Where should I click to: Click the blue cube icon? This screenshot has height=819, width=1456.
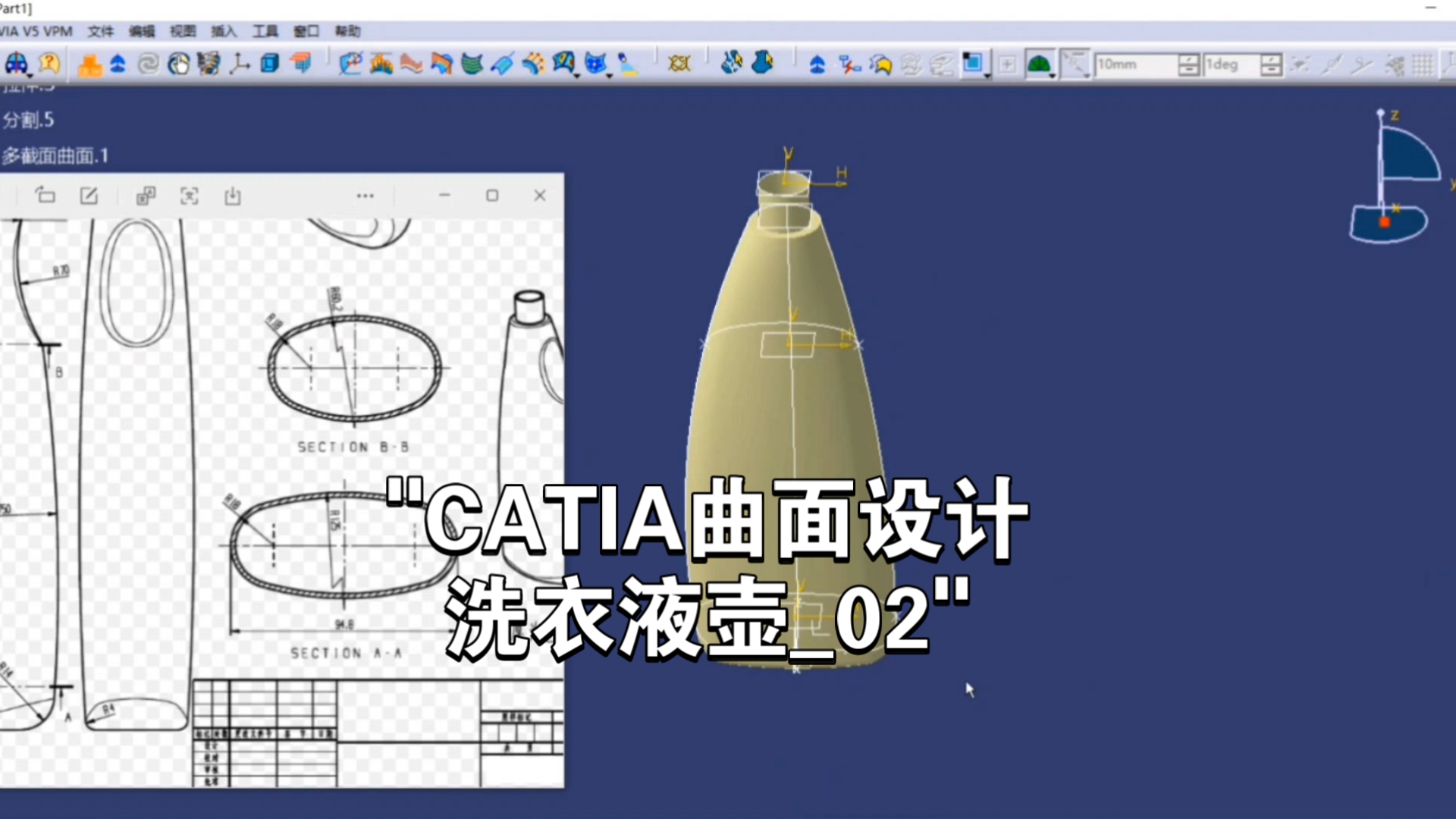point(270,64)
